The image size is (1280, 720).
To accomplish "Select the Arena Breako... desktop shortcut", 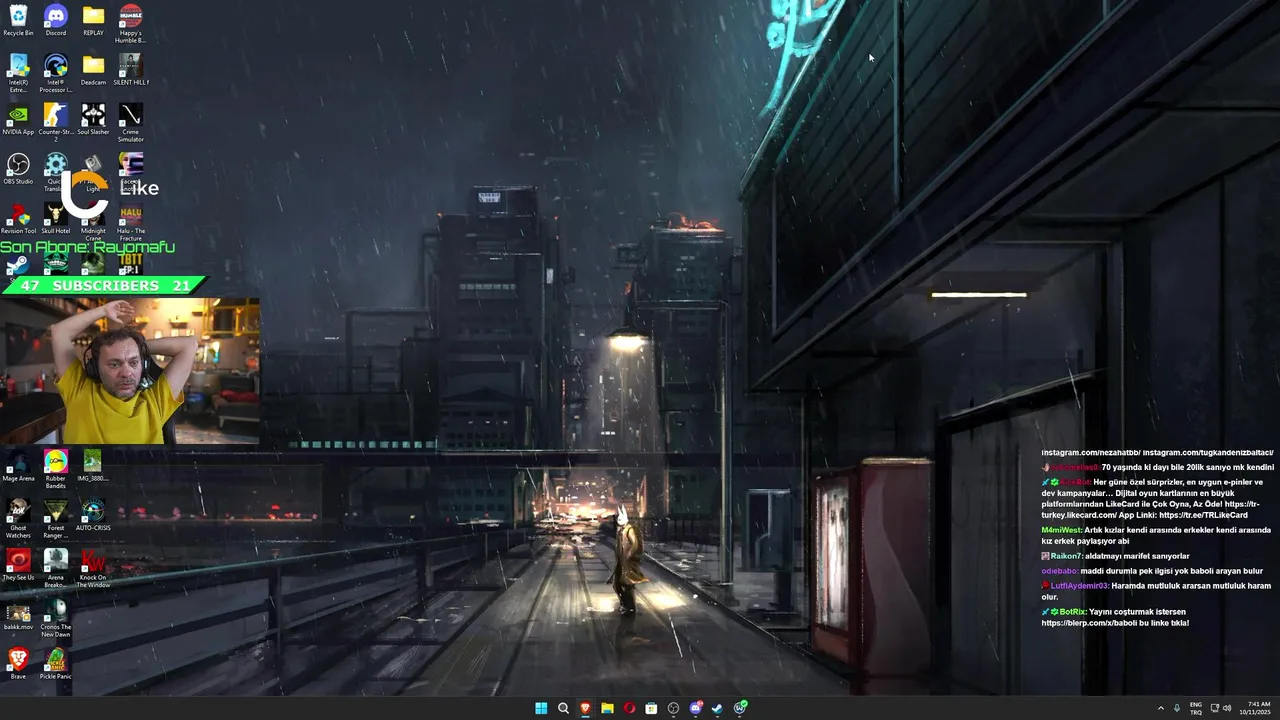I will (x=56, y=569).
